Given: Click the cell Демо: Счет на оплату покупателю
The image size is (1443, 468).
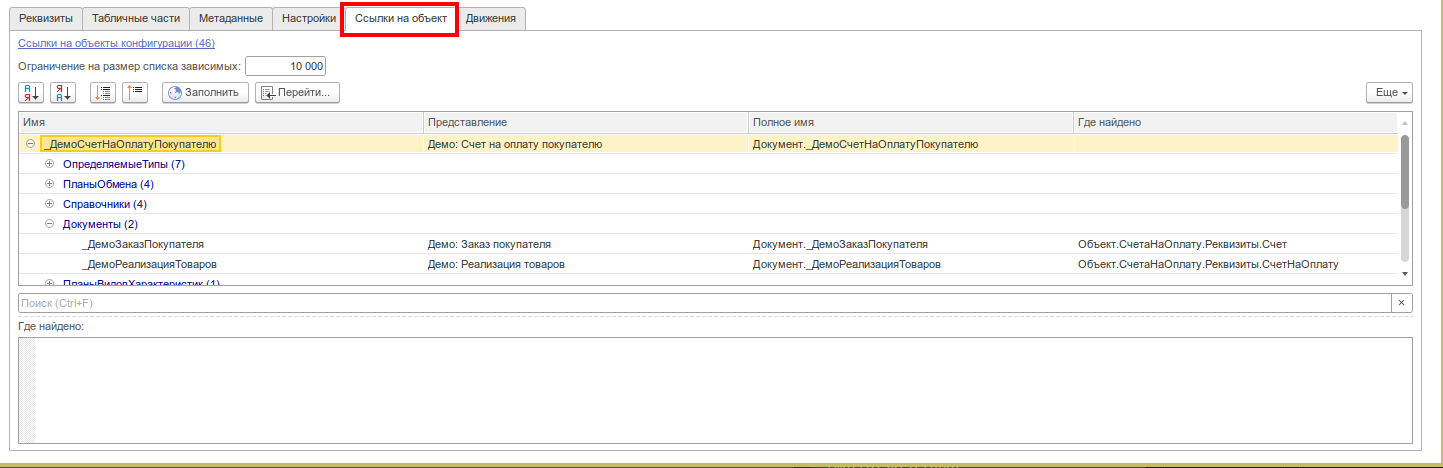Looking at the screenshot, I should click(586, 144).
